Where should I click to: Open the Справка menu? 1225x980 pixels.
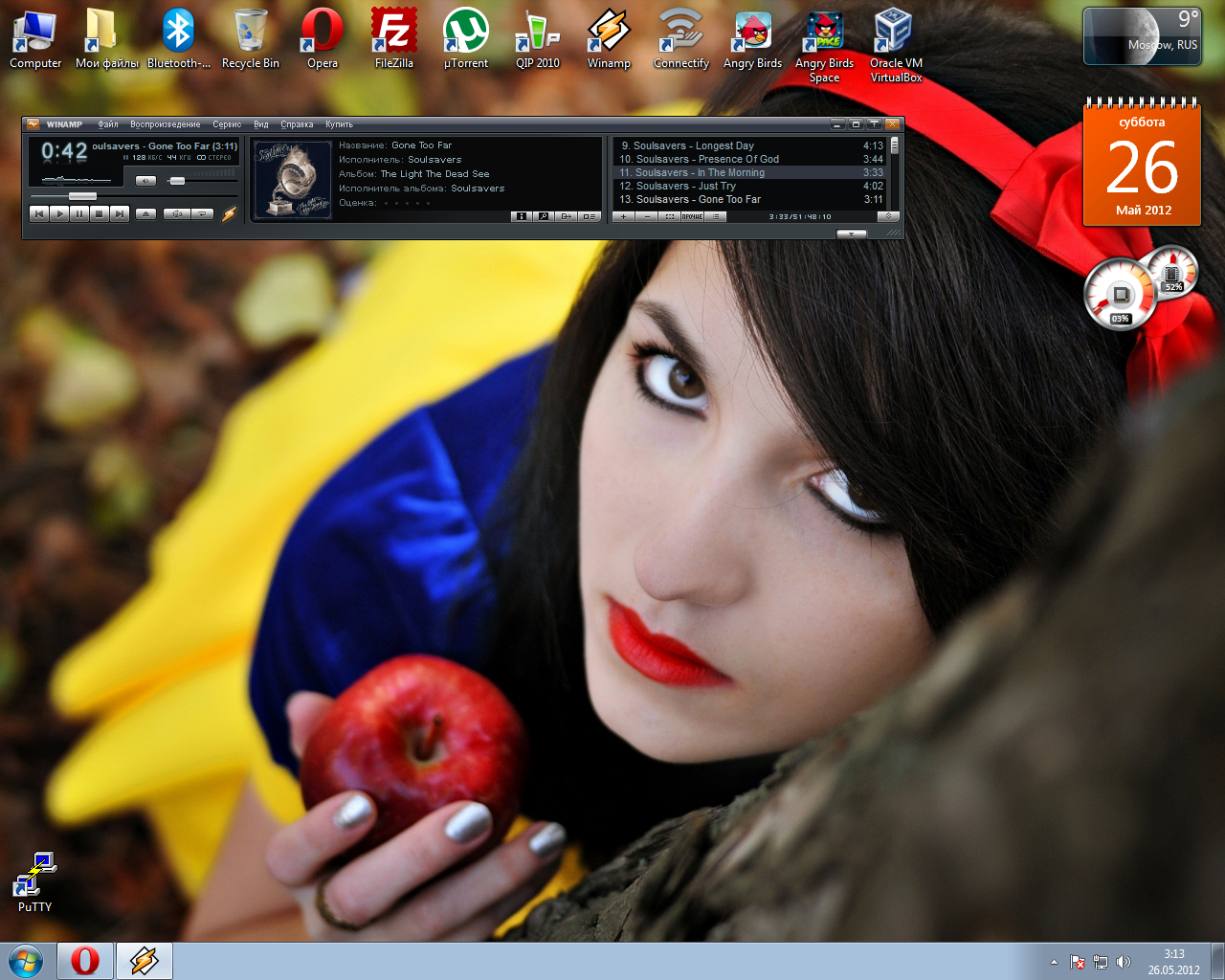tap(297, 124)
